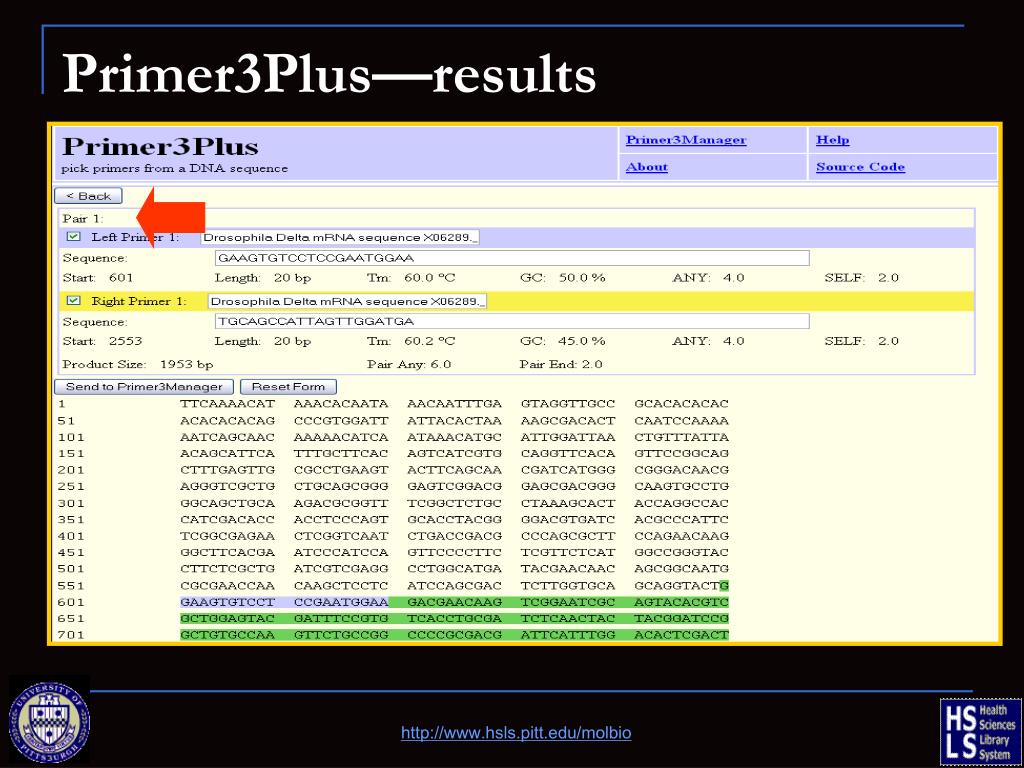This screenshot has height=768, width=1024.
Task: Click the right primer 'GC: 45.0 %' value
Action: coord(562,341)
